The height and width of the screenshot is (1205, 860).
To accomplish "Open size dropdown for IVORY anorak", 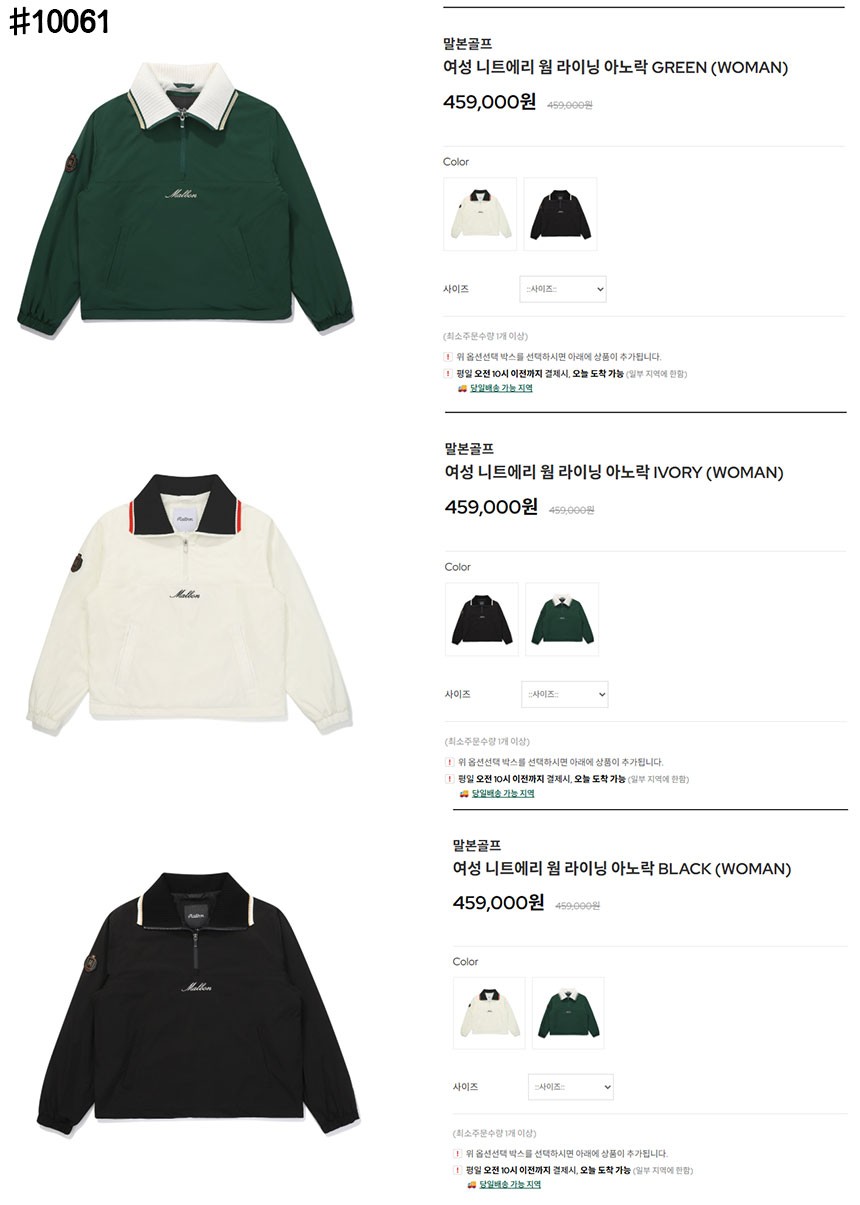I will click(565, 694).
